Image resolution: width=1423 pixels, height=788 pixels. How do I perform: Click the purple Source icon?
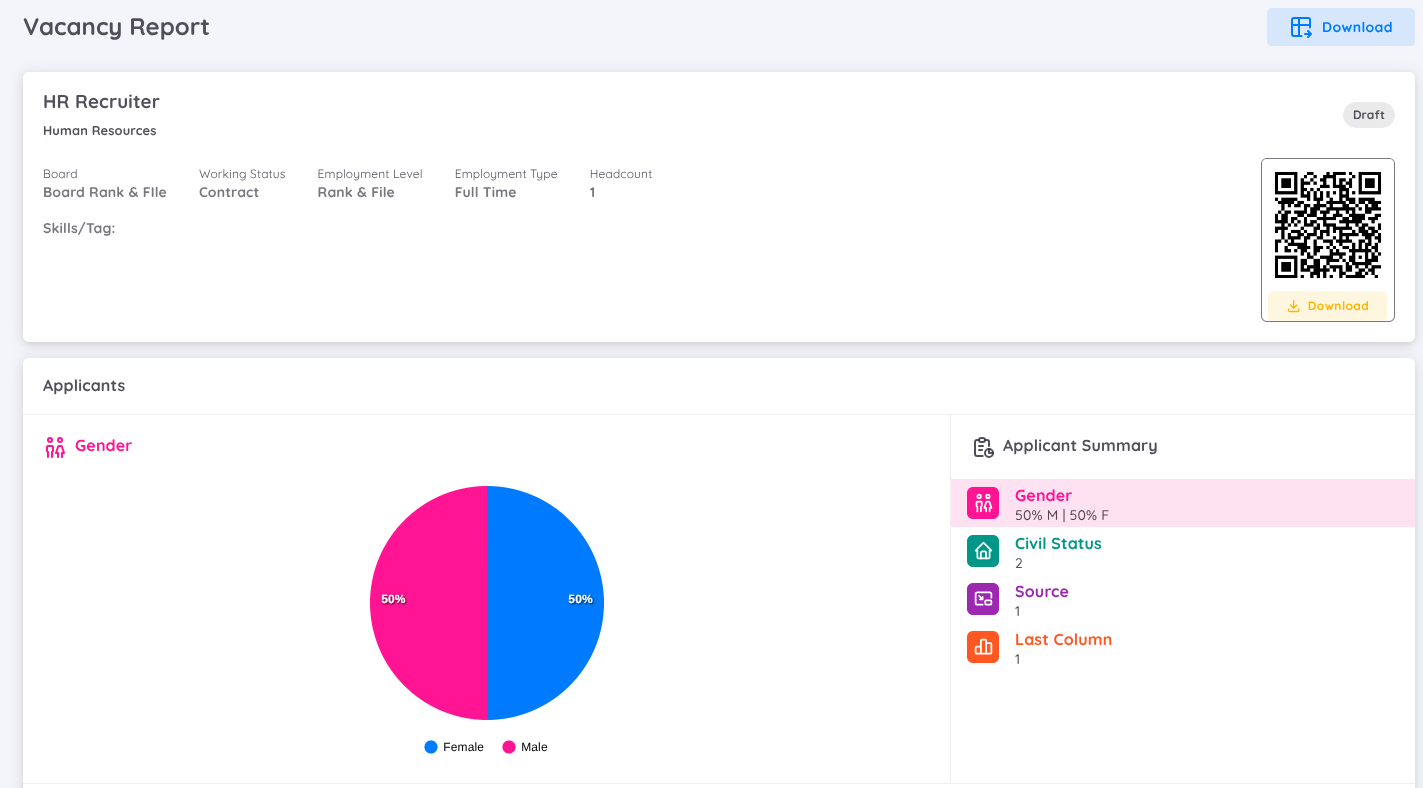983,599
